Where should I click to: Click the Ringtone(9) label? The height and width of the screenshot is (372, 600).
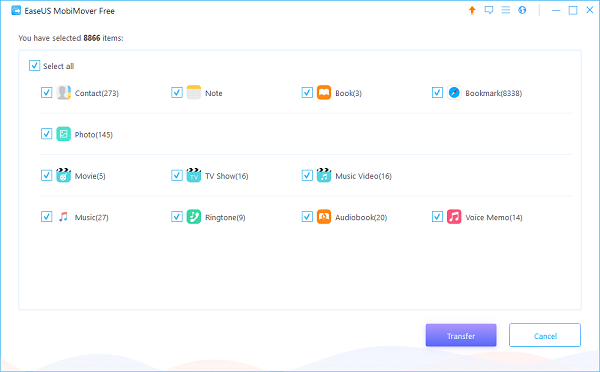click(225, 217)
